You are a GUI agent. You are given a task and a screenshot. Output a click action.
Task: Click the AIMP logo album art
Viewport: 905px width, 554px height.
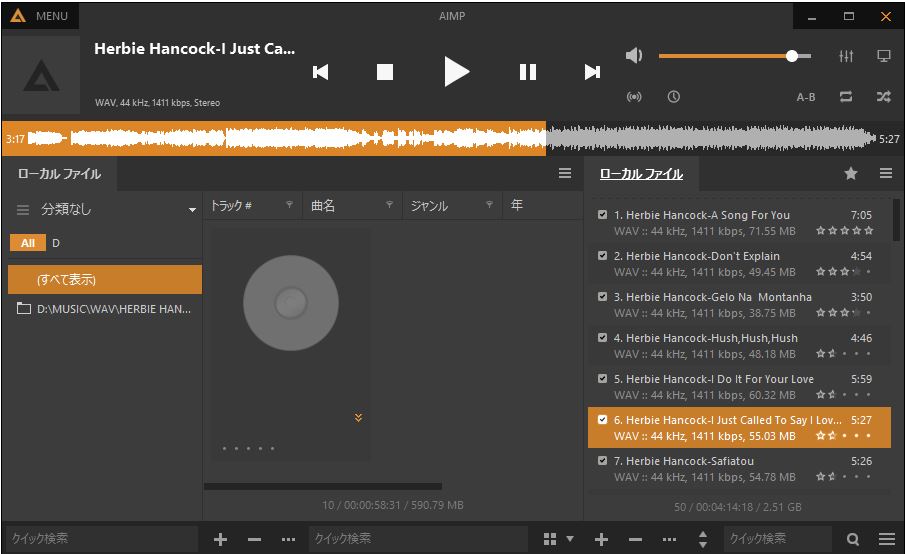click(41, 76)
